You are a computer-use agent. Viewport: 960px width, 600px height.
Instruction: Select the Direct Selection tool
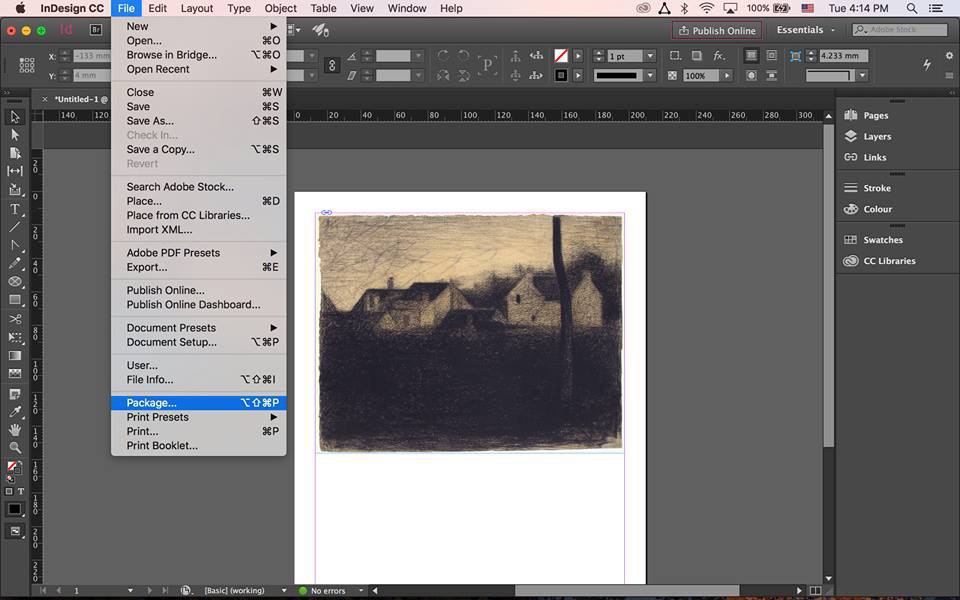[15, 135]
